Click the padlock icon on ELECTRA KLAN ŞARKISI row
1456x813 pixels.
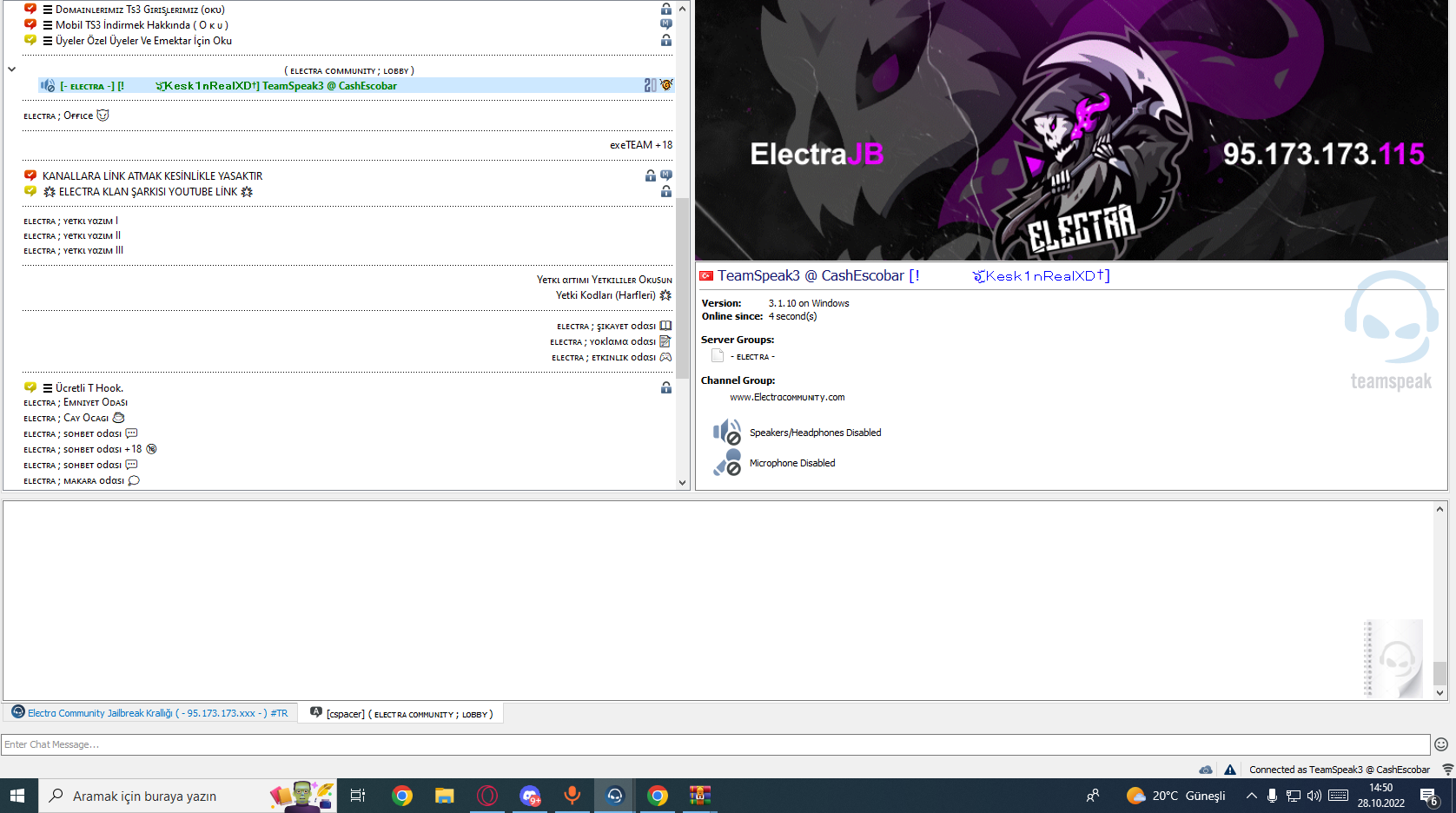[x=666, y=191]
